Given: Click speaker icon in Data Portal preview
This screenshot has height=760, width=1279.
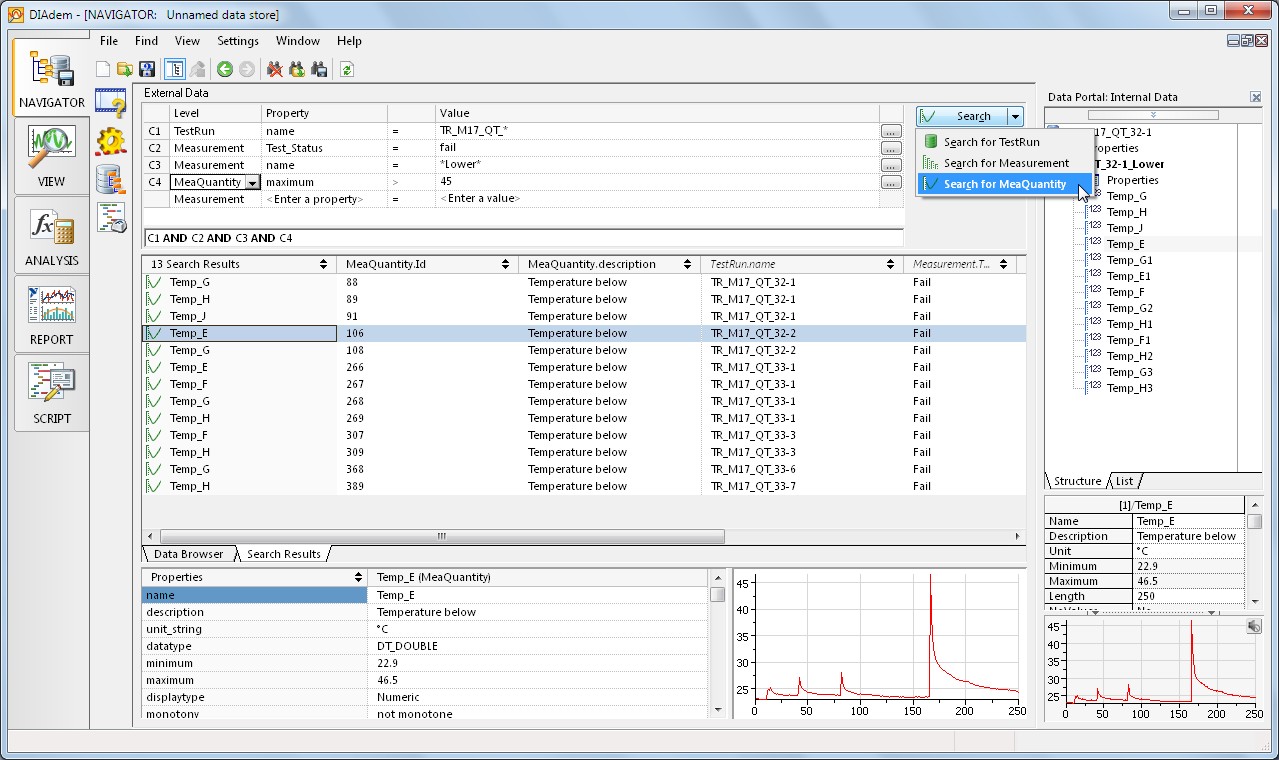Looking at the screenshot, I should (1254, 626).
